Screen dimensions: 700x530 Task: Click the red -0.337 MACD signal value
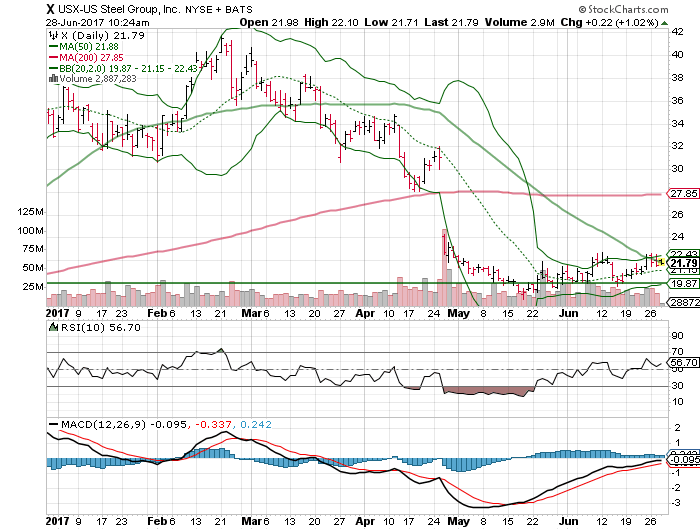pos(213,424)
